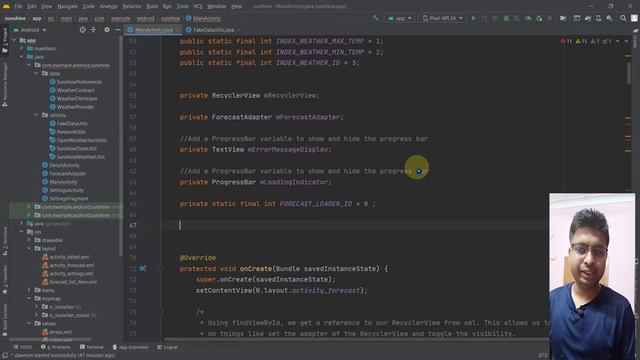Switch to the FakeDataUtils.java editor tab
640x360 pixels.
(213, 30)
